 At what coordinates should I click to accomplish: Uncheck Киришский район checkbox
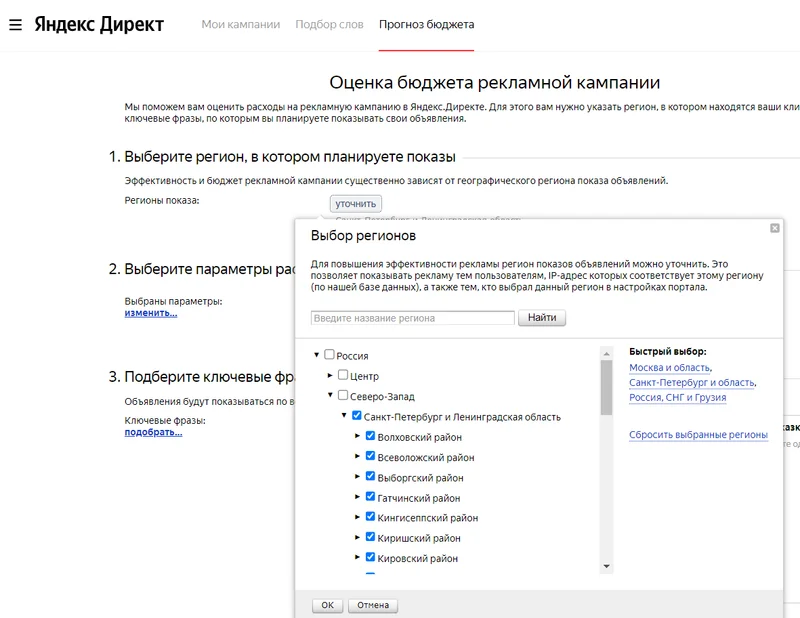pyautogui.click(x=370, y=537)
